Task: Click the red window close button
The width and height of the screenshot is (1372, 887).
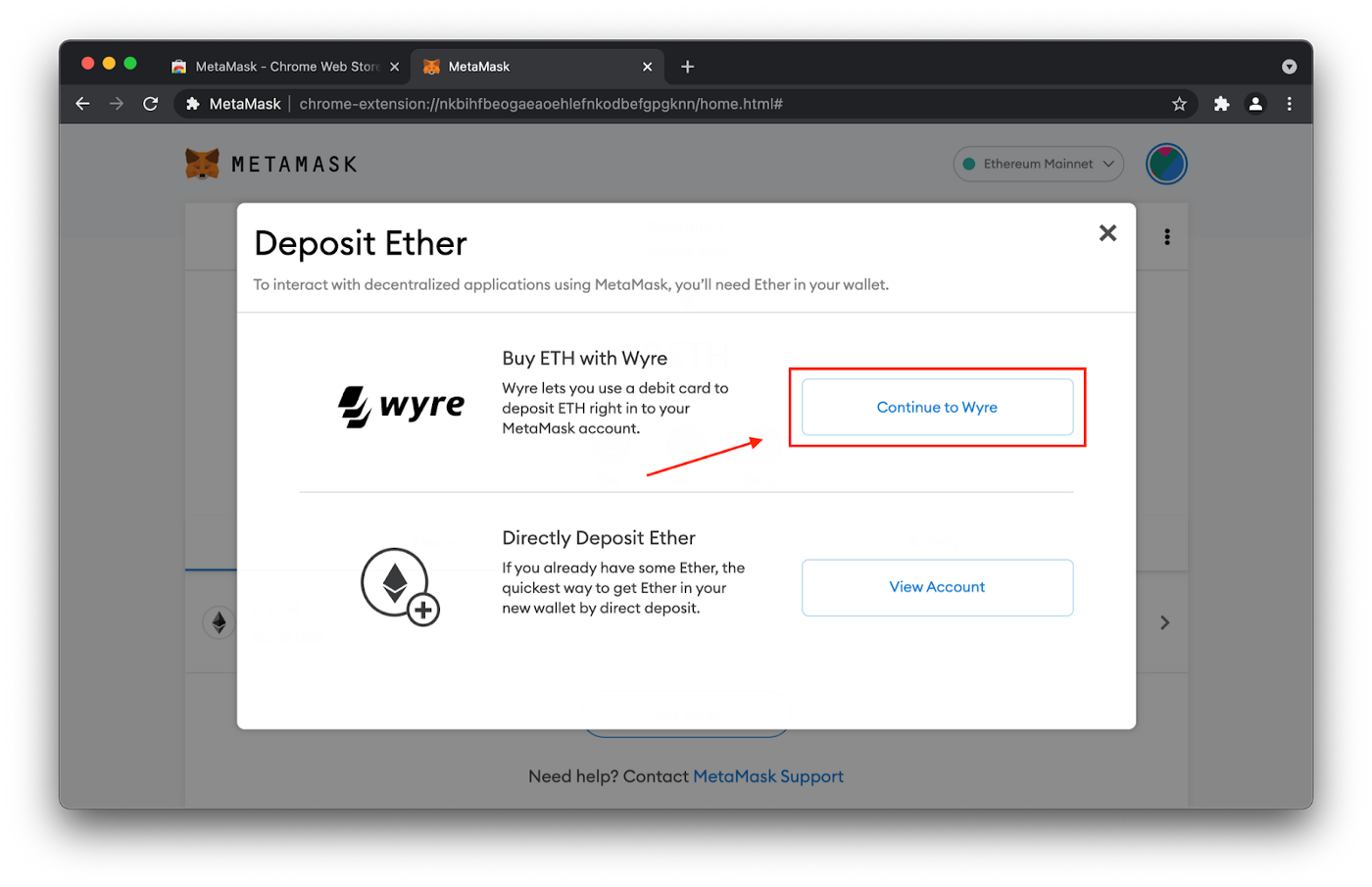Action: (87, 63)
